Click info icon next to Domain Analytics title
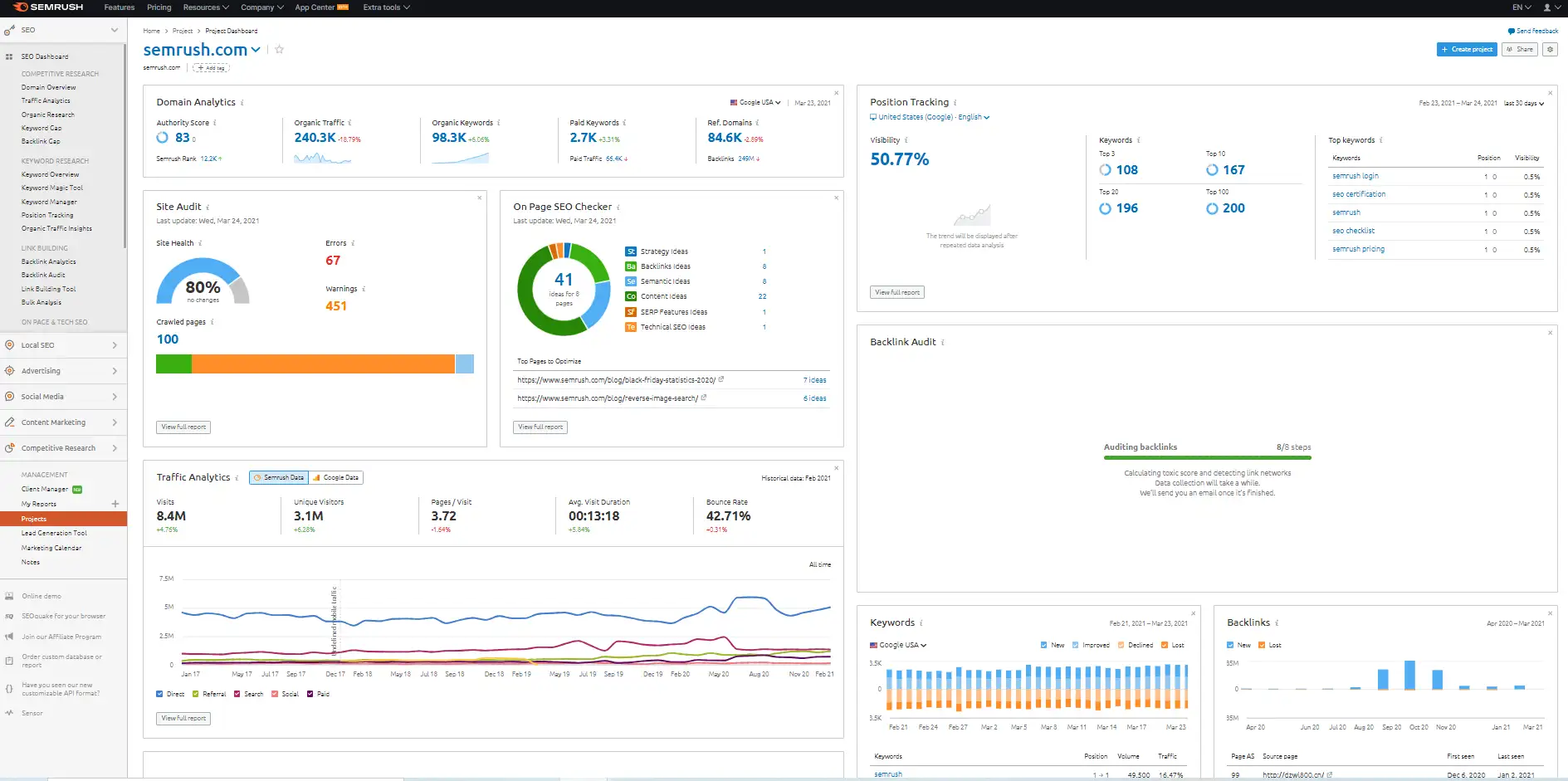This screenshot has width=1568, height=781. pos(242,103)
